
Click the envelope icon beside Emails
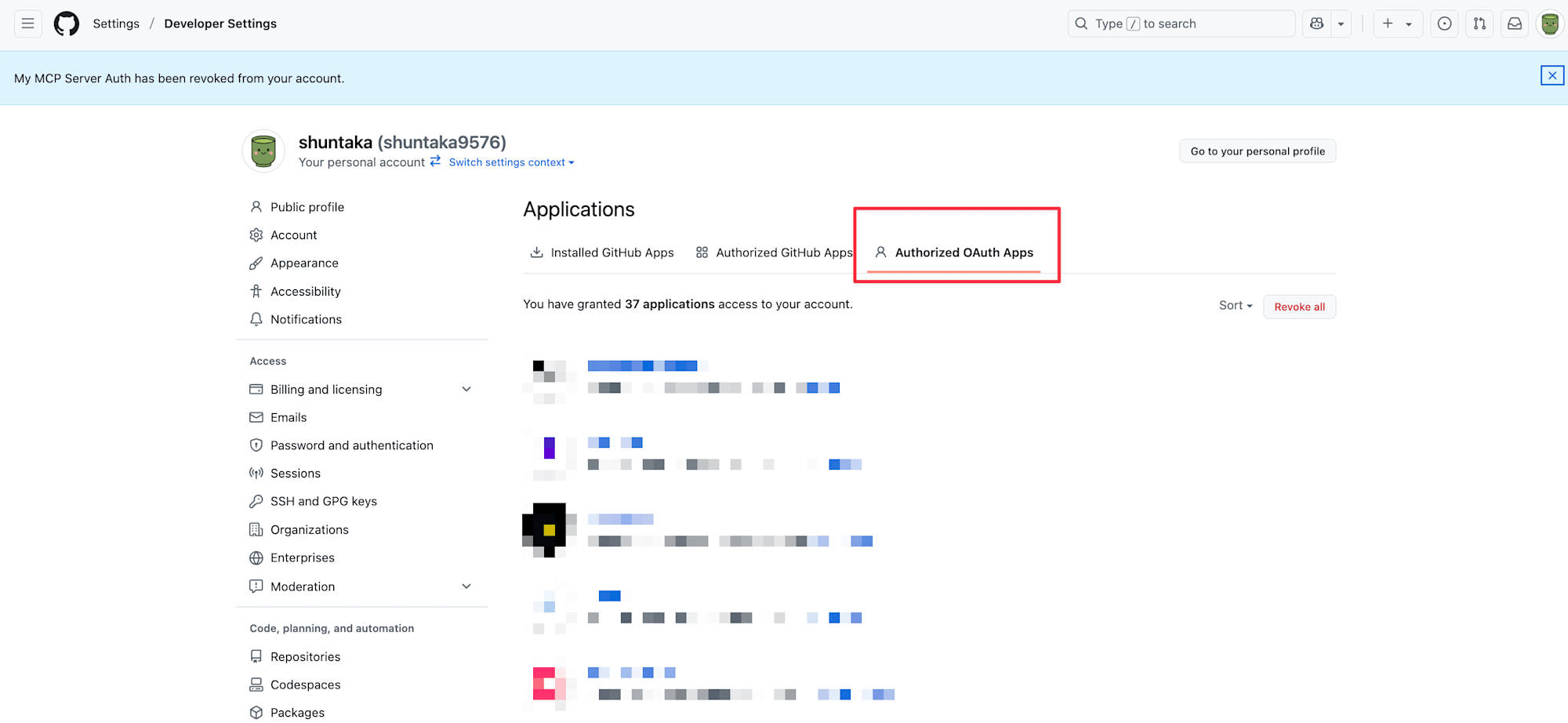(x=256, y=418)
